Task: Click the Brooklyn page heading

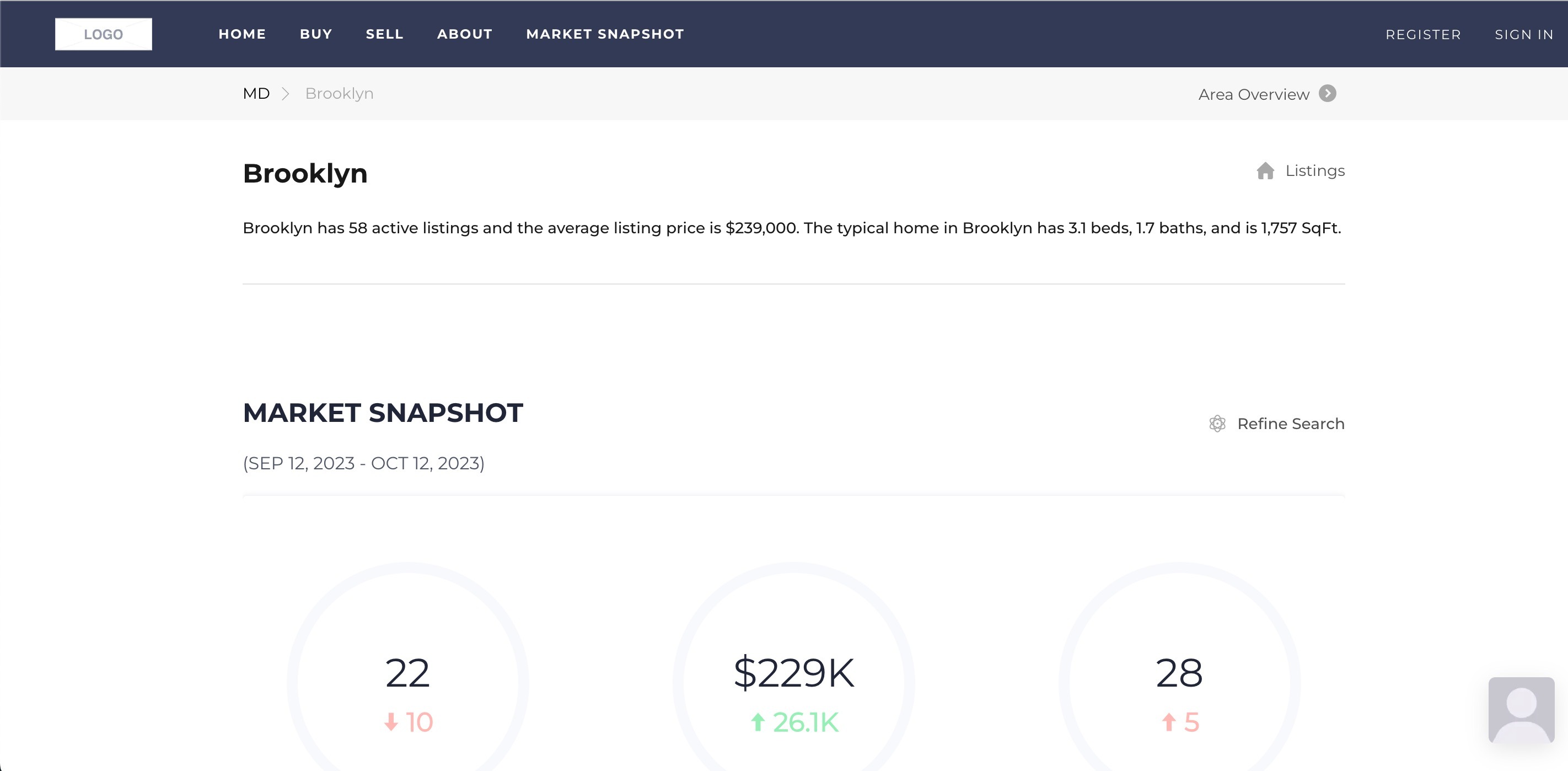Action: pos(305,174)
